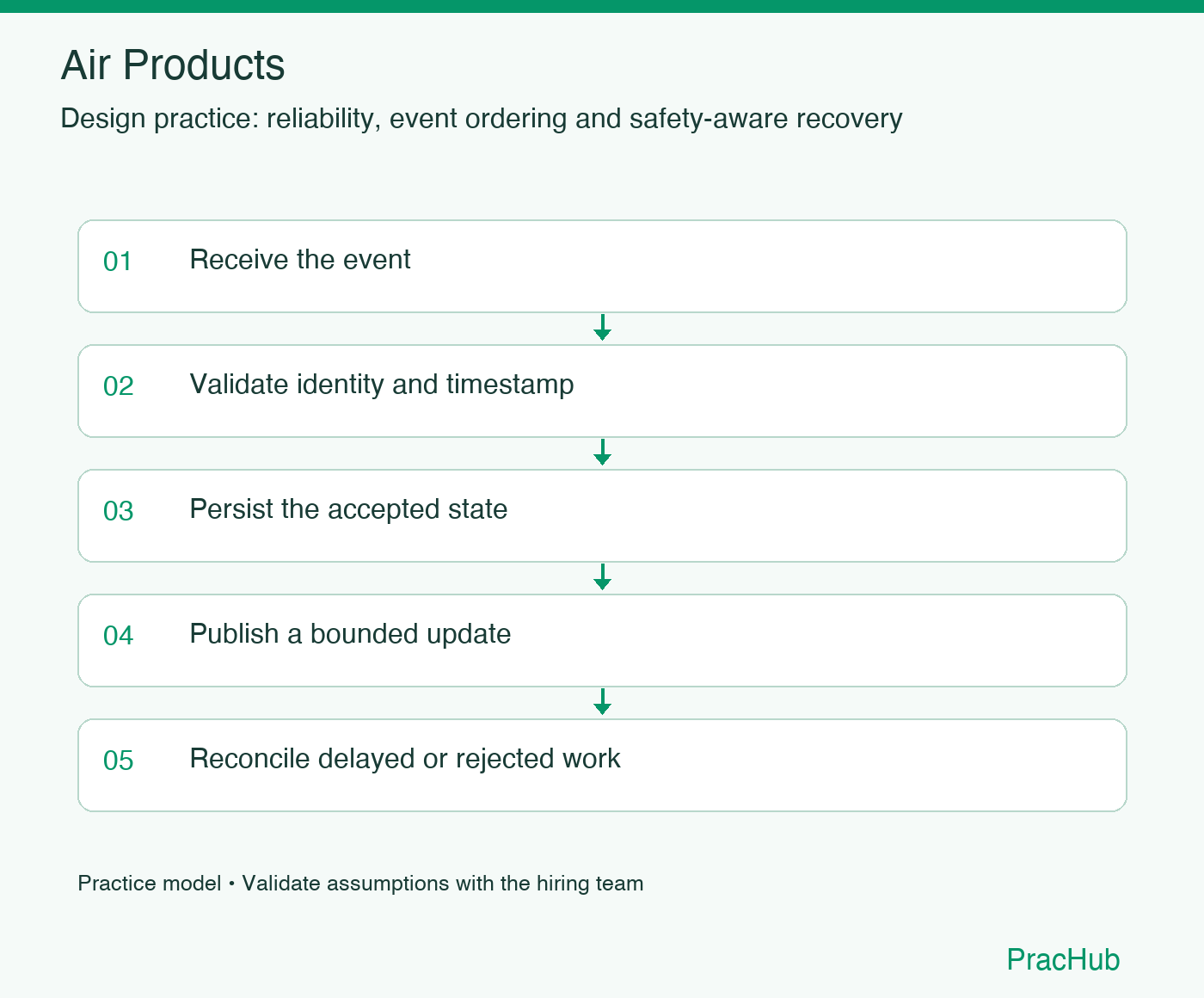Click the 'Air Products' title

pyautogui.click(x=173, y=65)
